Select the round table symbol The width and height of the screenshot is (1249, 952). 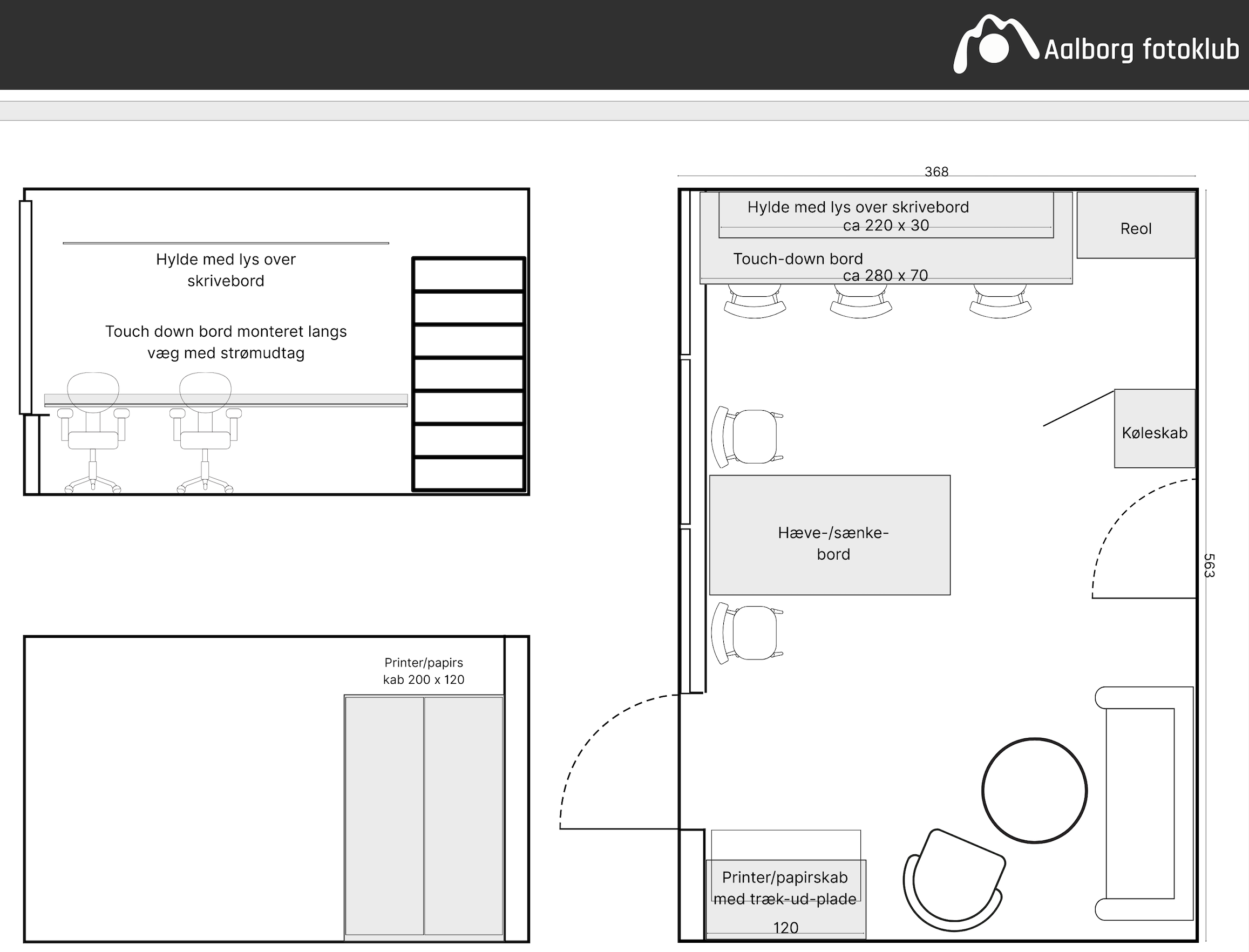click(x=1034, y=791)
